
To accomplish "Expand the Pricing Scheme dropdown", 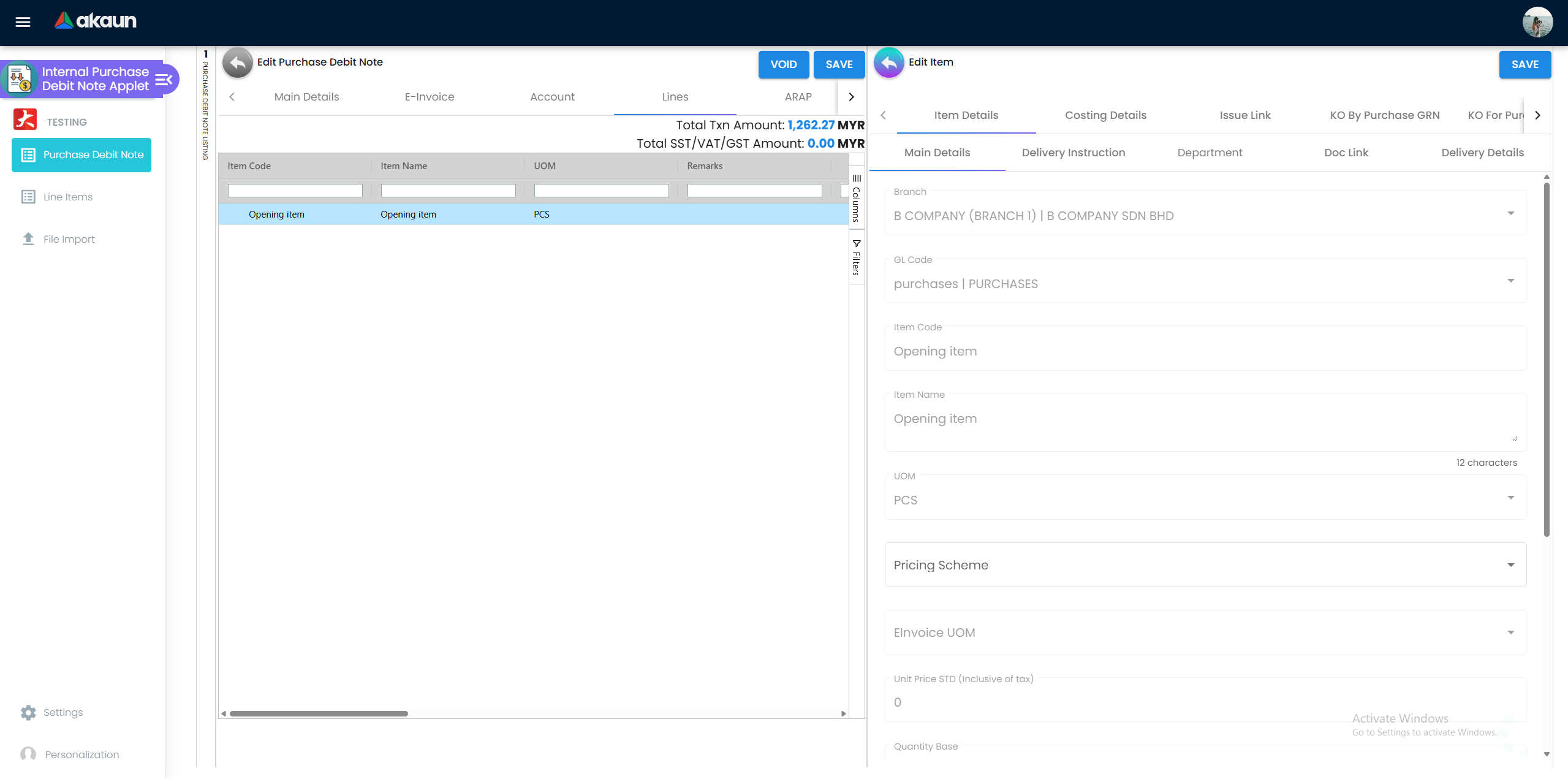I will [x=1510, y=564].
